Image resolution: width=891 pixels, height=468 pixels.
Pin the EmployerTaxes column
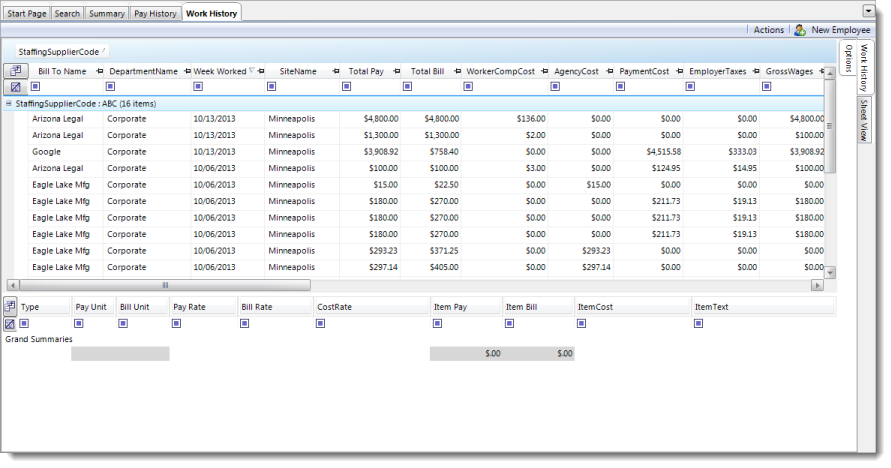pyautogui.click(x=756, y=72)
